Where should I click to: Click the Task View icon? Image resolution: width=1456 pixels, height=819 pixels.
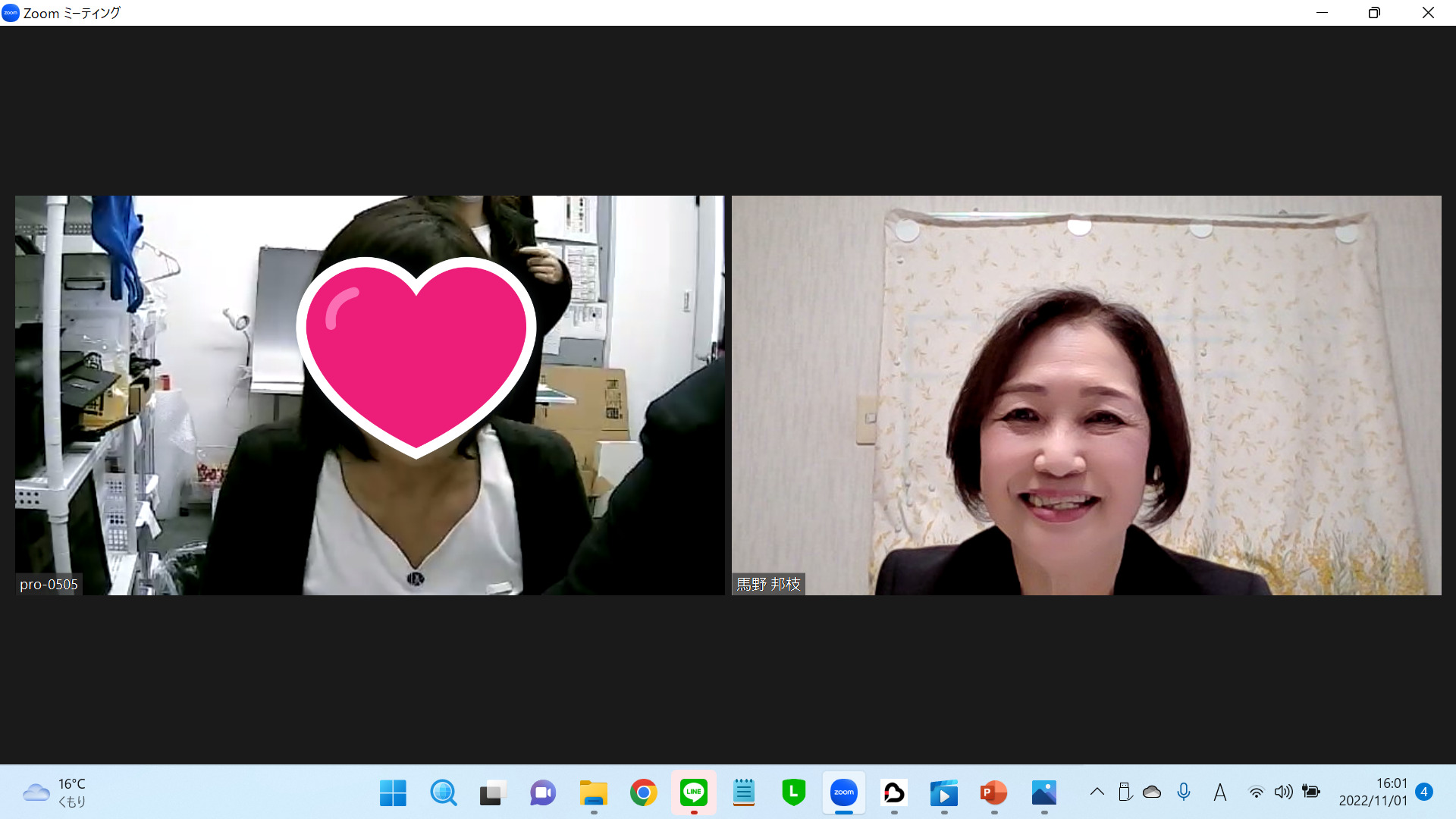pyautogui.click(x=493, y=793)
